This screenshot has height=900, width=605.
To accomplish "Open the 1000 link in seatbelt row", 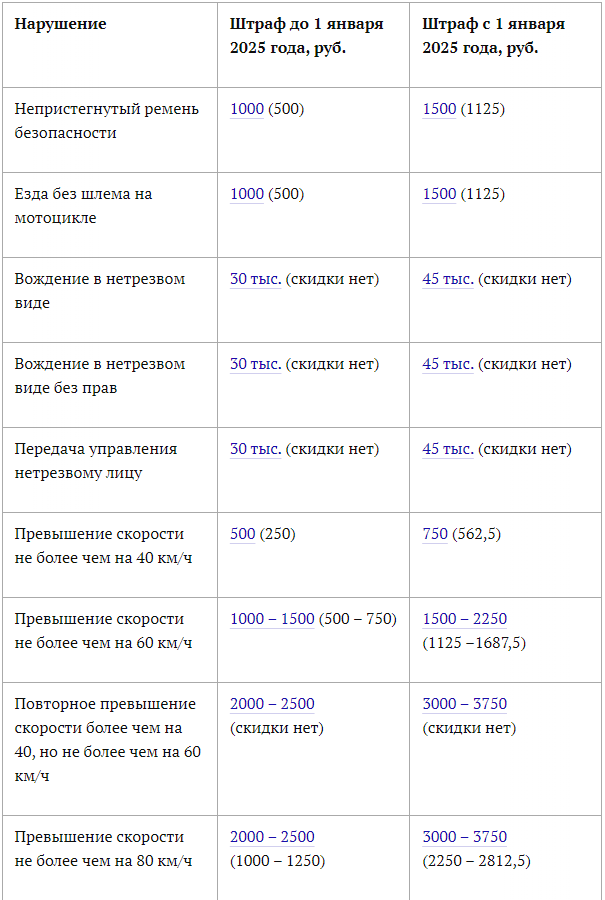I will click(247, 108).
